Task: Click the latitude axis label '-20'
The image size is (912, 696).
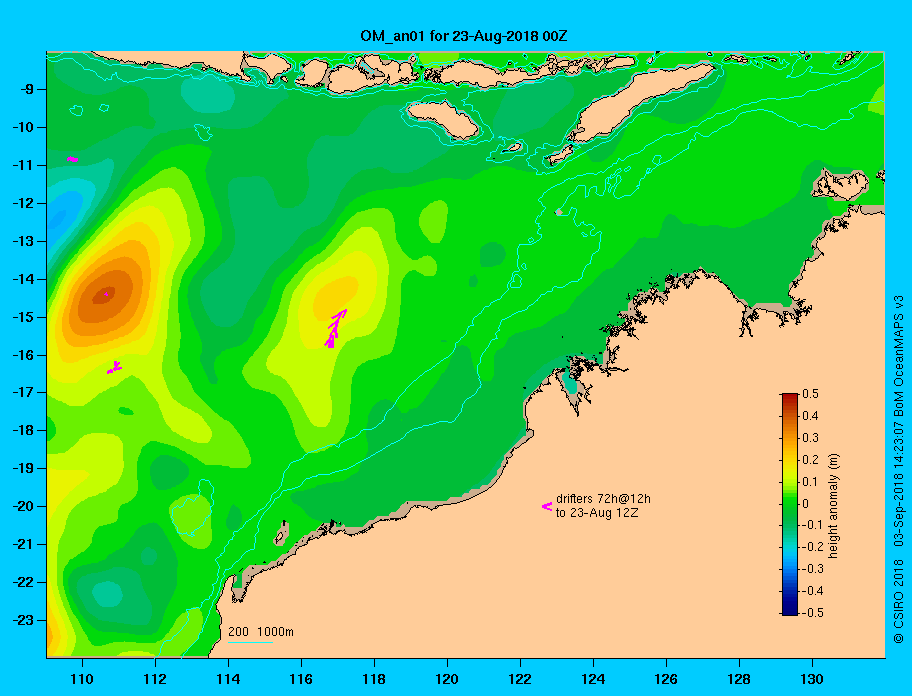Action: 23,506
